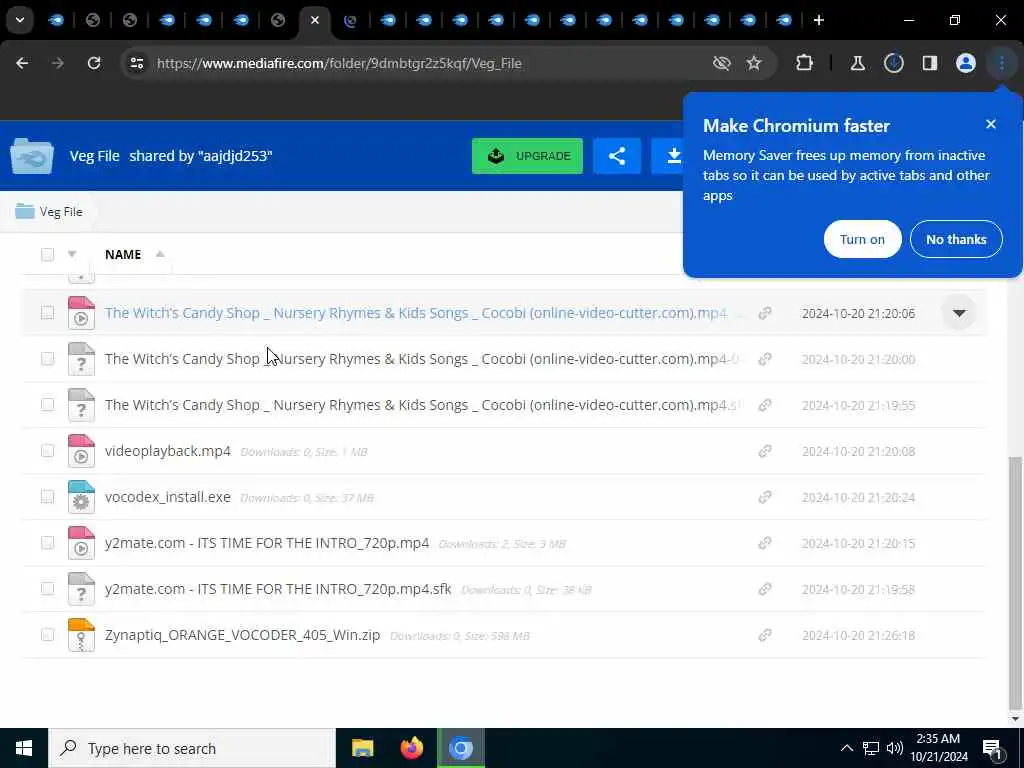This screenshot has width=1024, height=768.
Task: Check the Witch's Candy Shop 21:19:55 row
Action: pyautogui.click(x=48, y=405)
